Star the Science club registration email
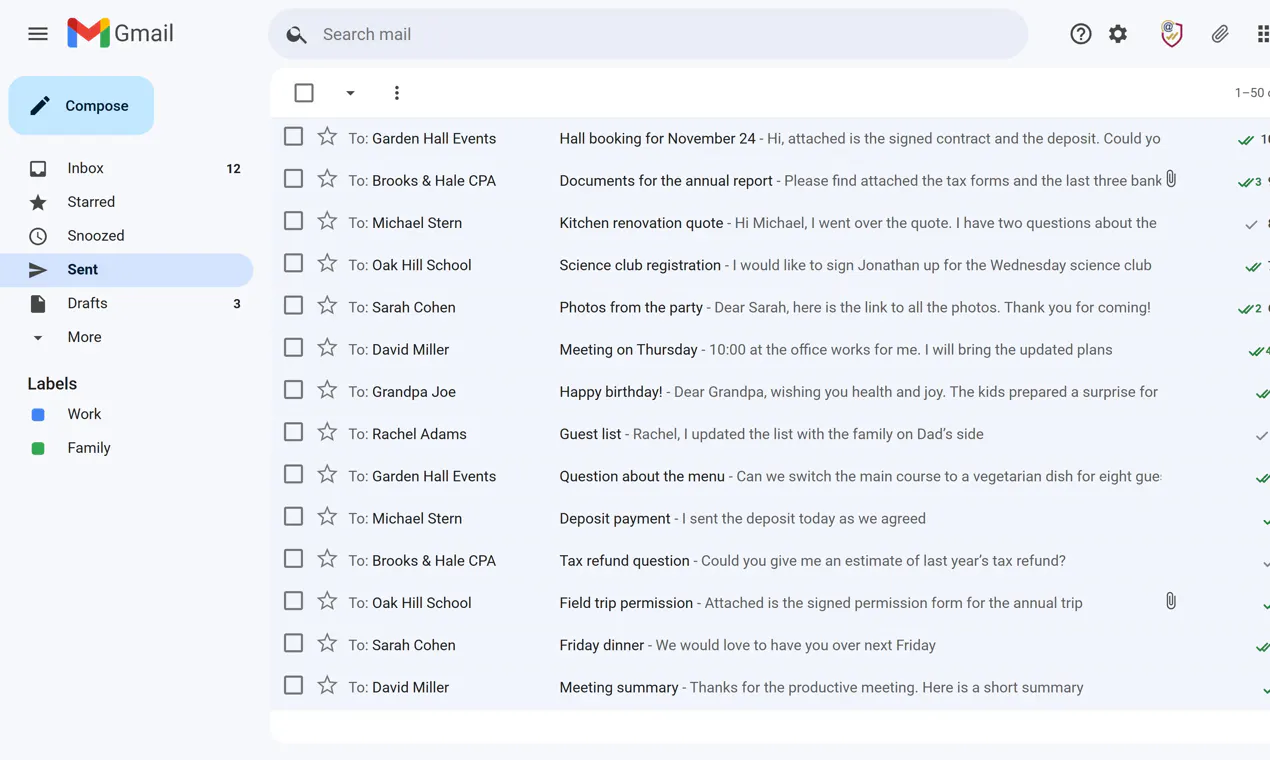1270x760 pixels. (327, 264)
